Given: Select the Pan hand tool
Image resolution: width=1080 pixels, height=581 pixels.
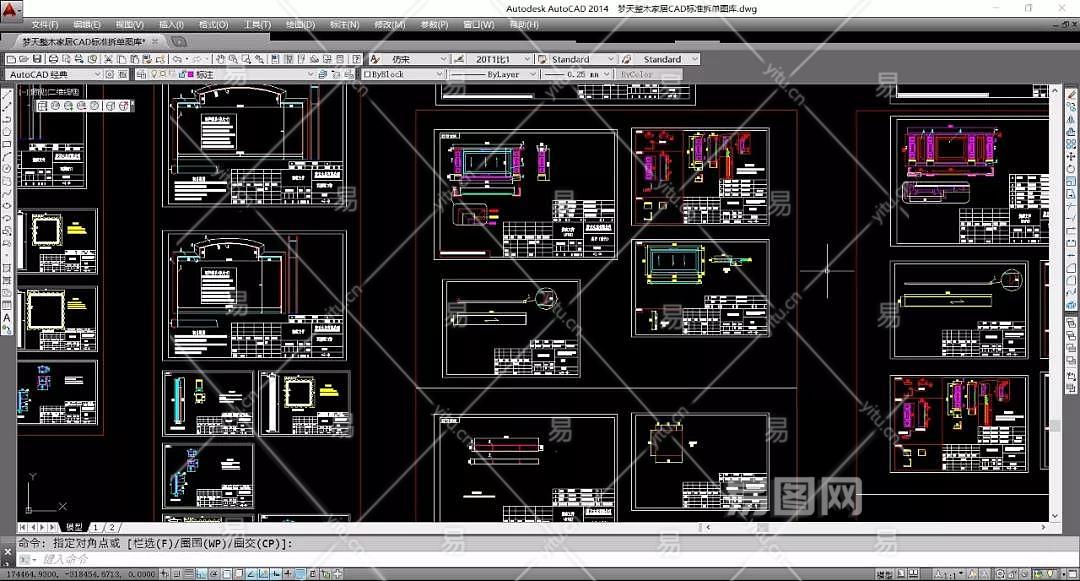Looking at the screenshot, I should pyautogui.click(x=220, y=59).
